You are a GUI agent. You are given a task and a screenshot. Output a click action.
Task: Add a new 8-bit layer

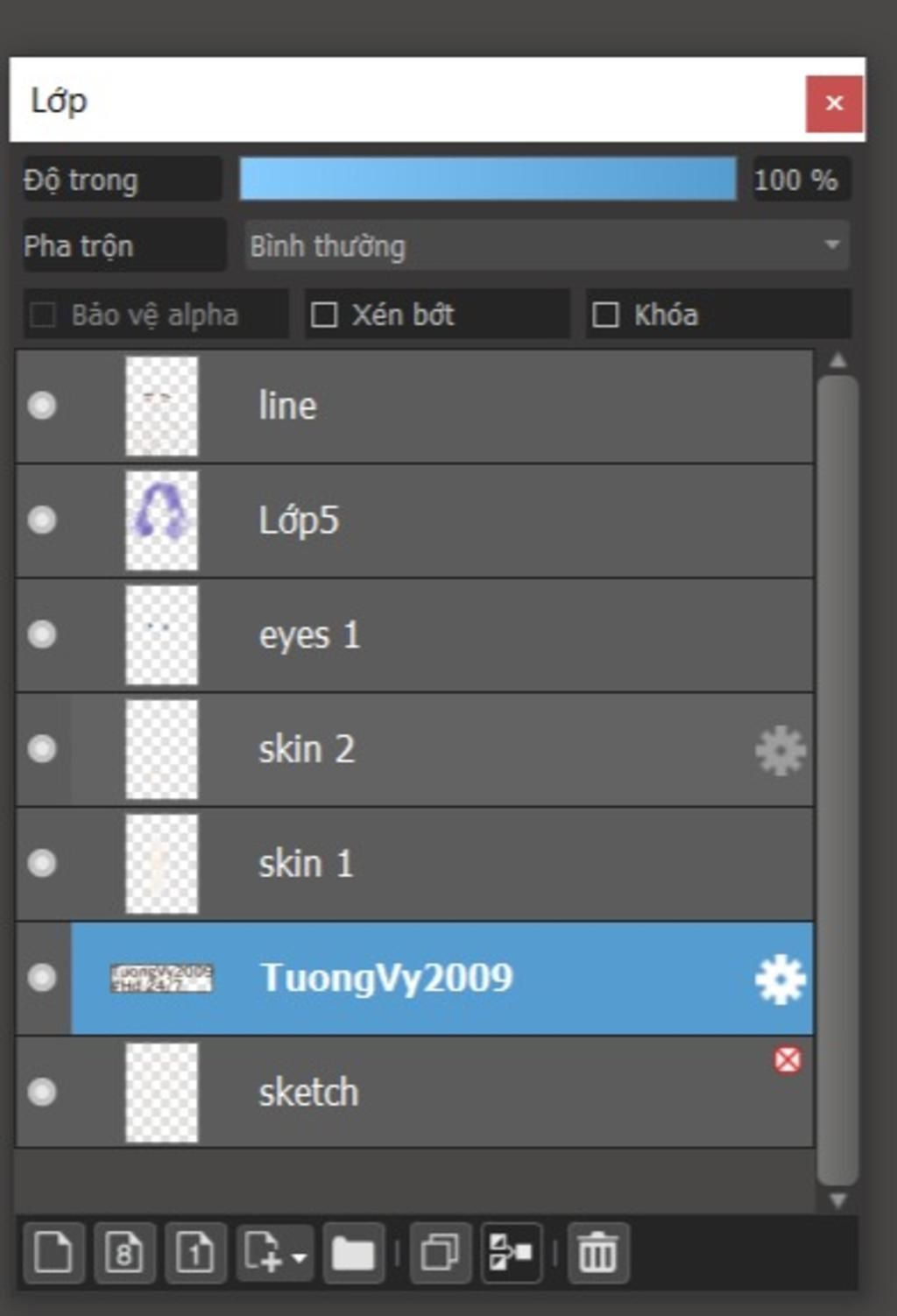[124, 1252]
